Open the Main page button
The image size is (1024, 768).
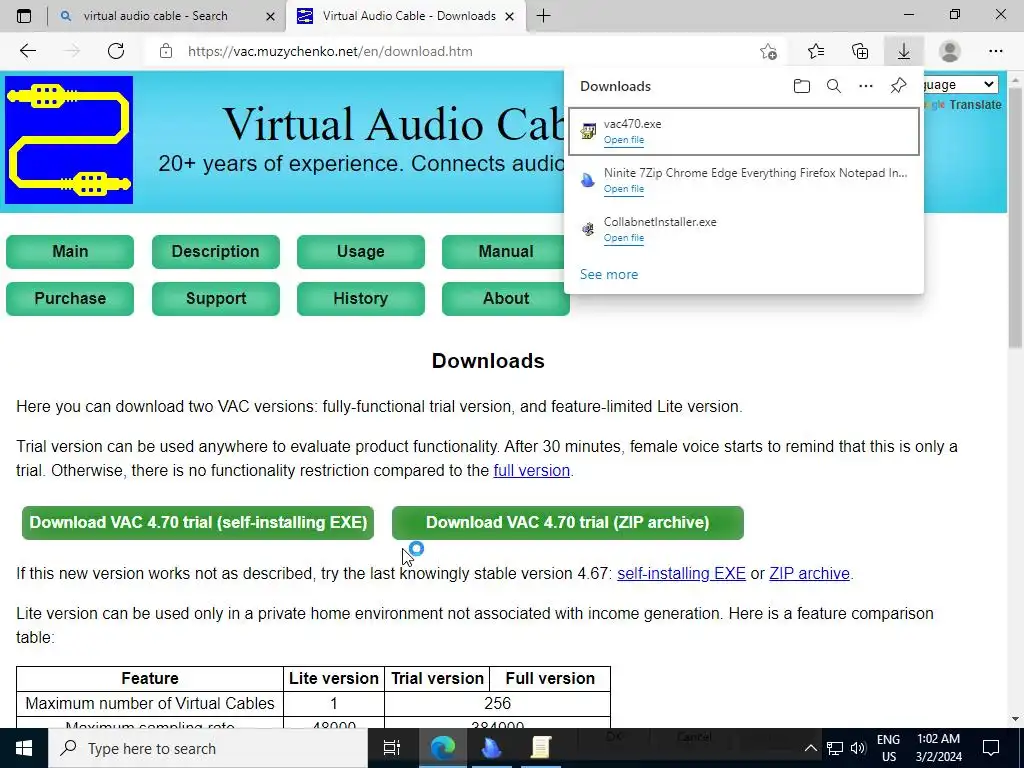[x=70, y=251]
